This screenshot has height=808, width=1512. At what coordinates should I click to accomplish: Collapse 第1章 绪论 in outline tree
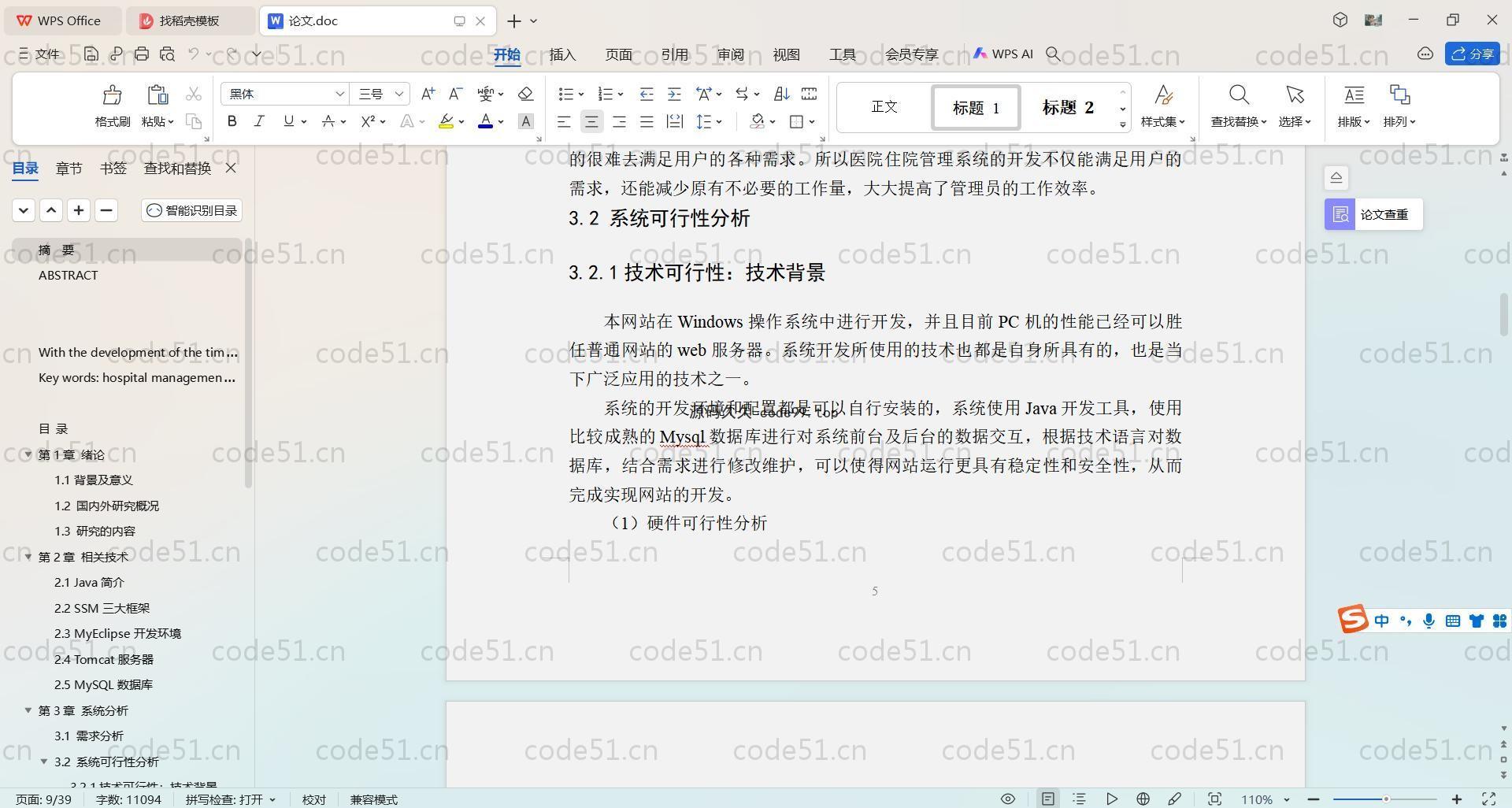(28, 454)
